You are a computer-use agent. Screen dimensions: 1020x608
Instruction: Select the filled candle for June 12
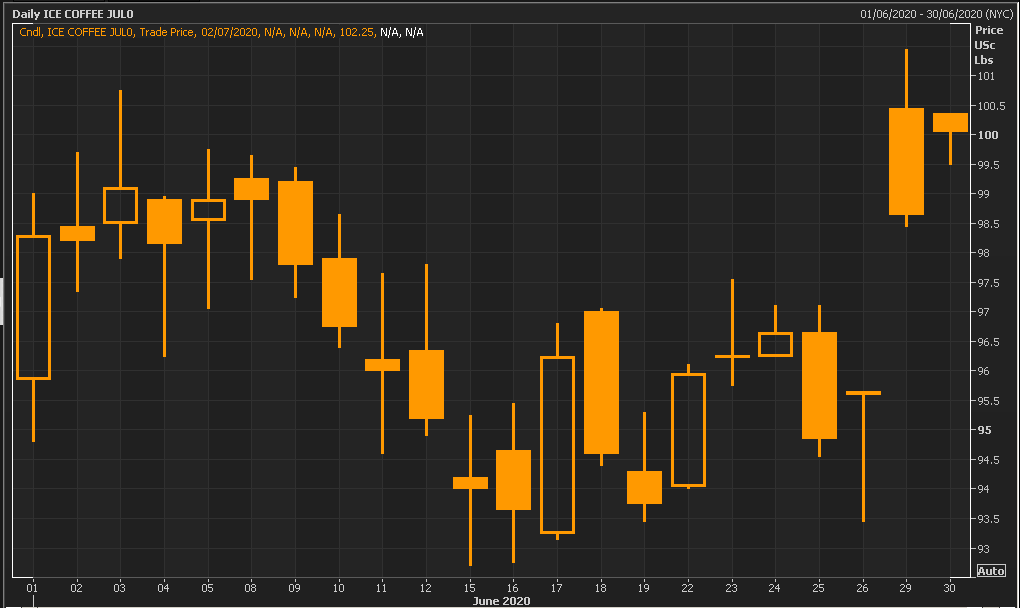[426, 384]
